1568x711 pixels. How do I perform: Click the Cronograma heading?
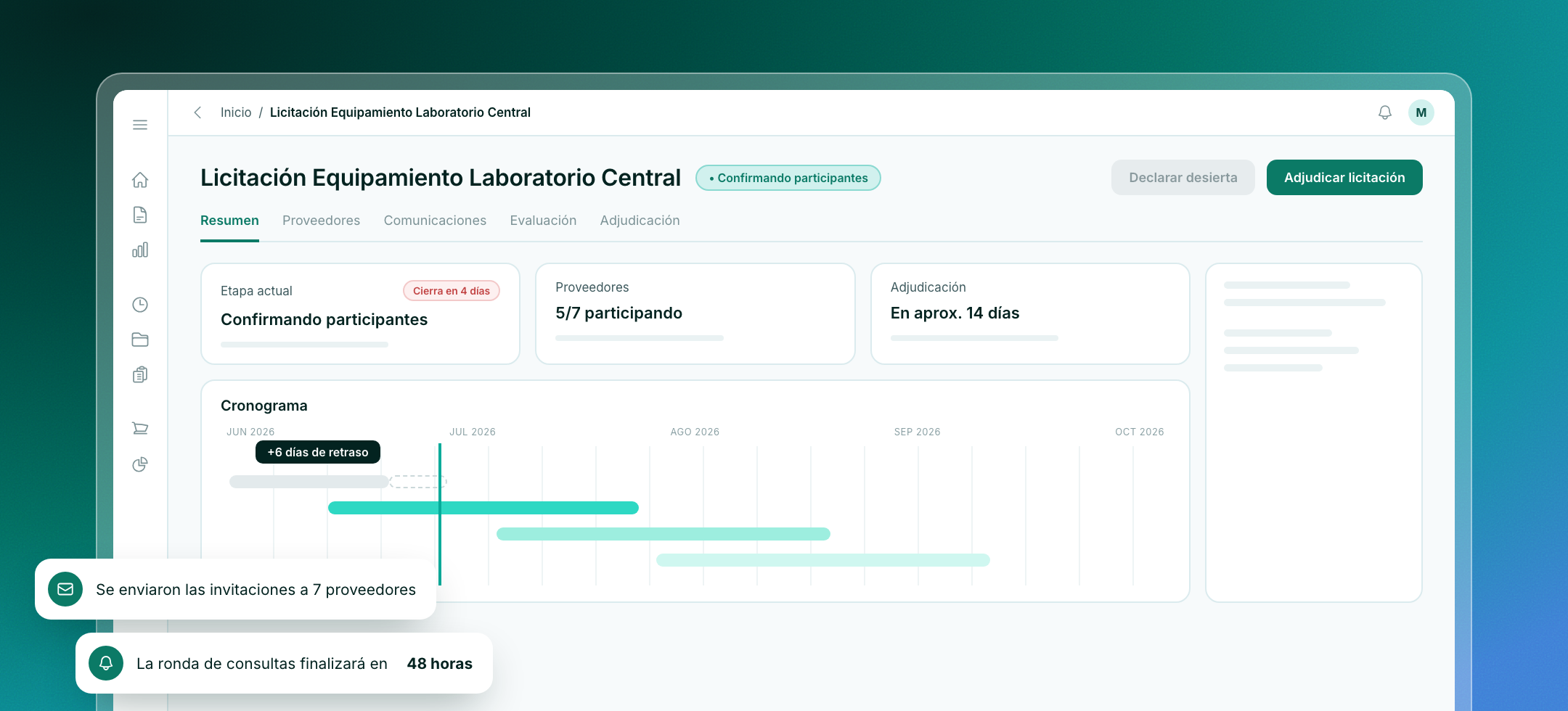264,406
